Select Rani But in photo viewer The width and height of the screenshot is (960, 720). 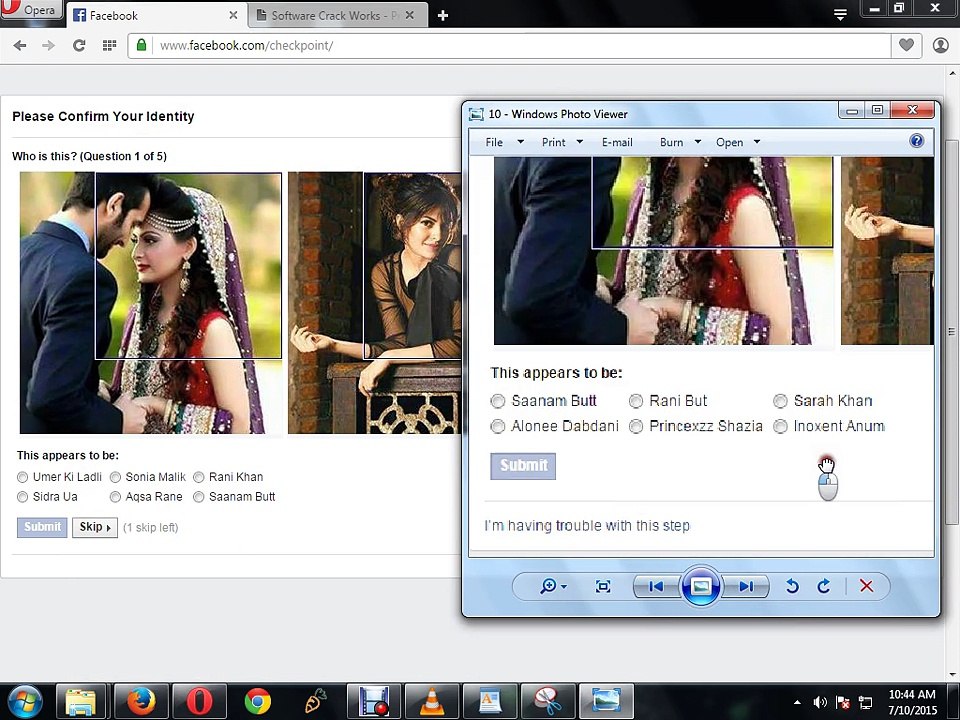(636, 401)
